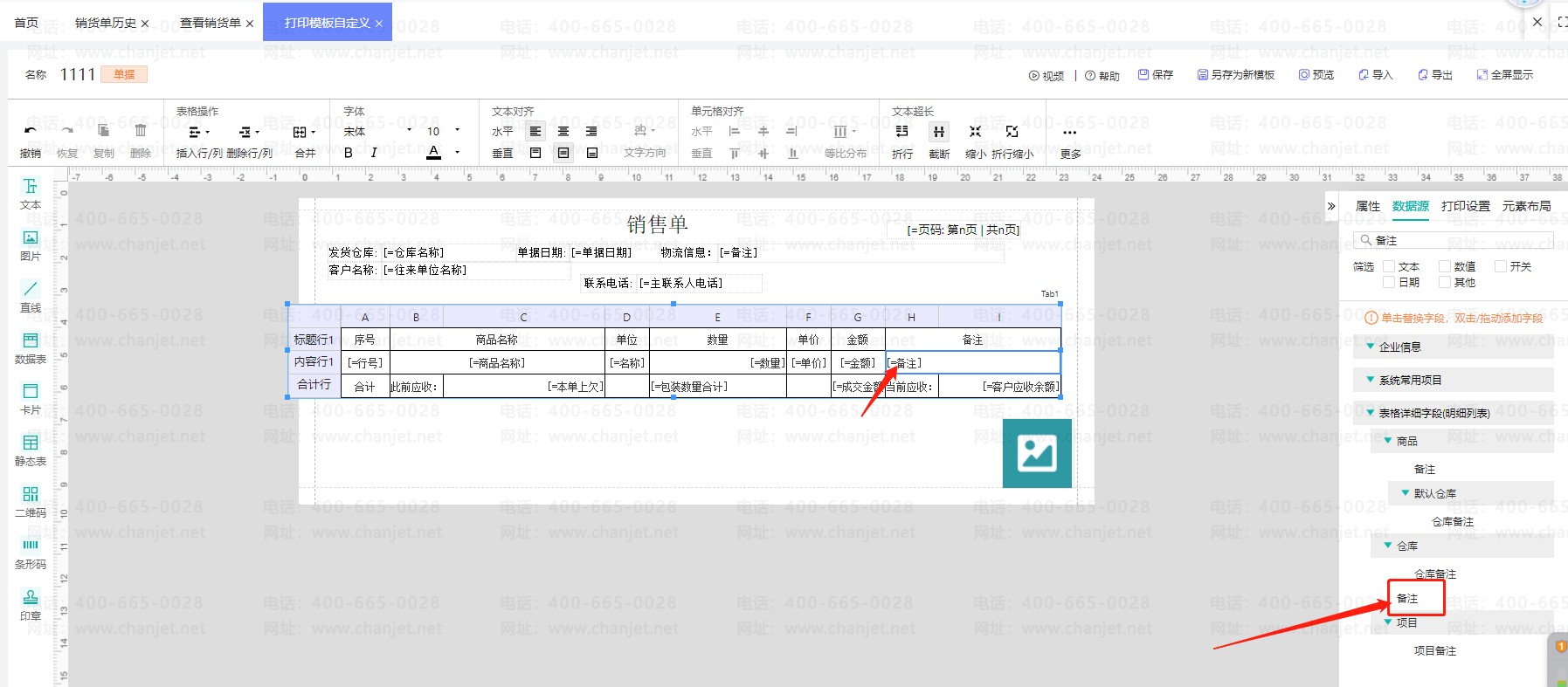
Task: Tick the 开关 filter checkbox
Action: point(1501,266)
